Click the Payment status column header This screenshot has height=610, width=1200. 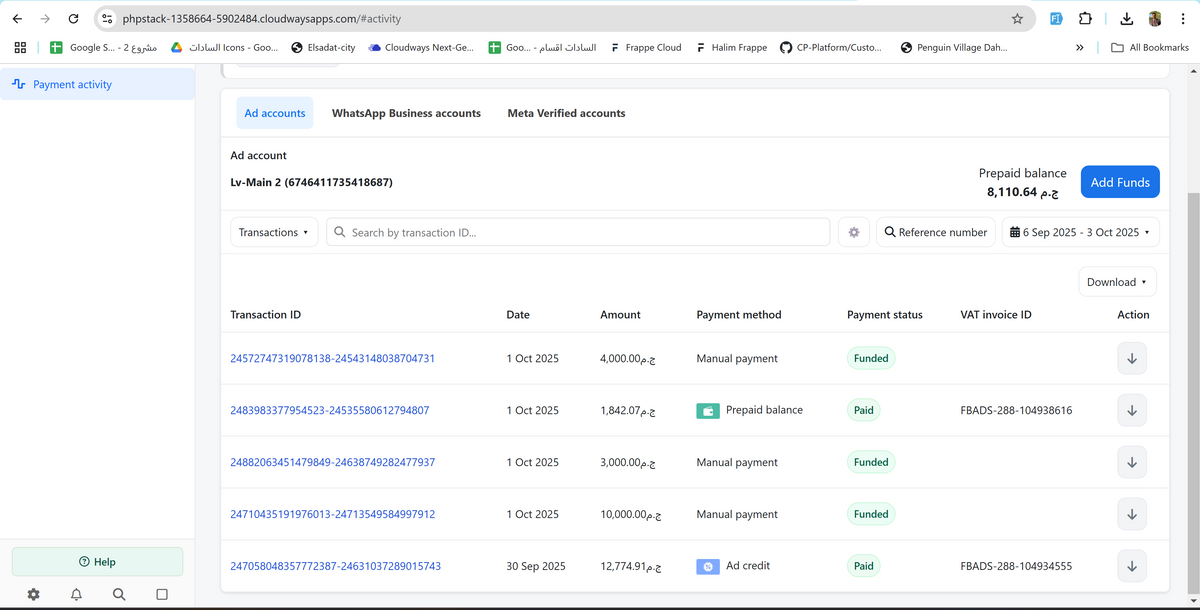[x=885, y=314]
